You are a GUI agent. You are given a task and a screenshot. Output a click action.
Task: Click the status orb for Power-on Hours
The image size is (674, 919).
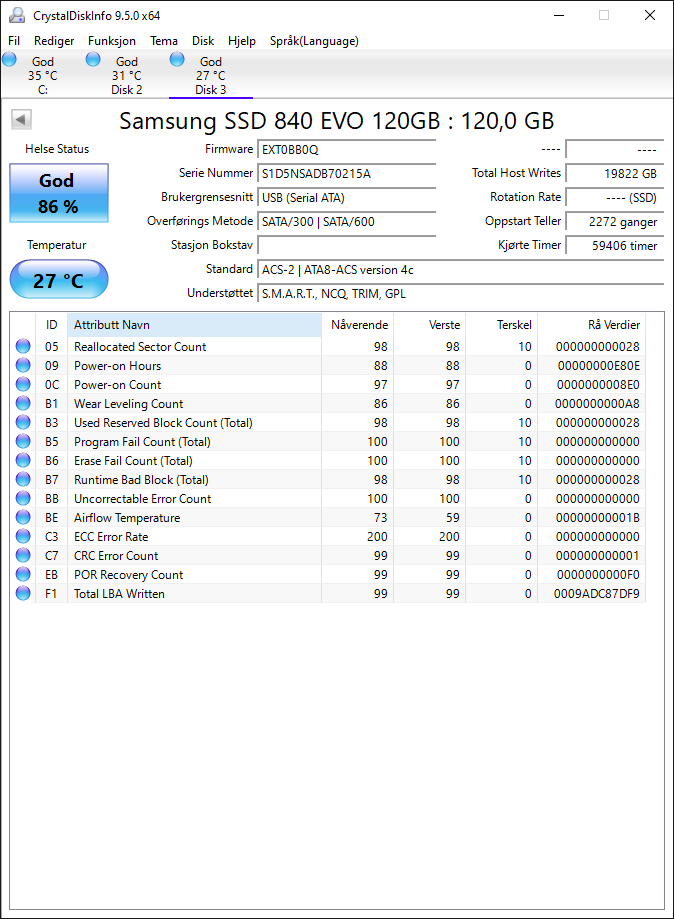[23, 365]
